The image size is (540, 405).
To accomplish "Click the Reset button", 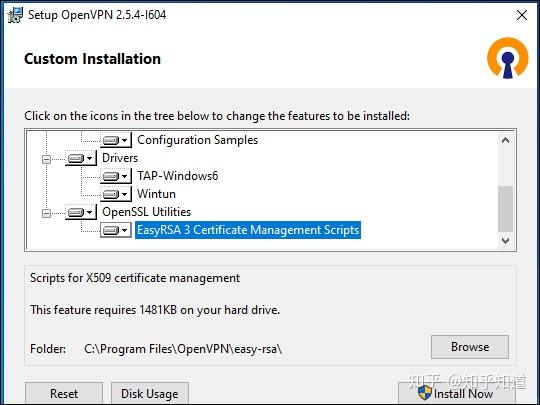I will [x=64, y=393].
